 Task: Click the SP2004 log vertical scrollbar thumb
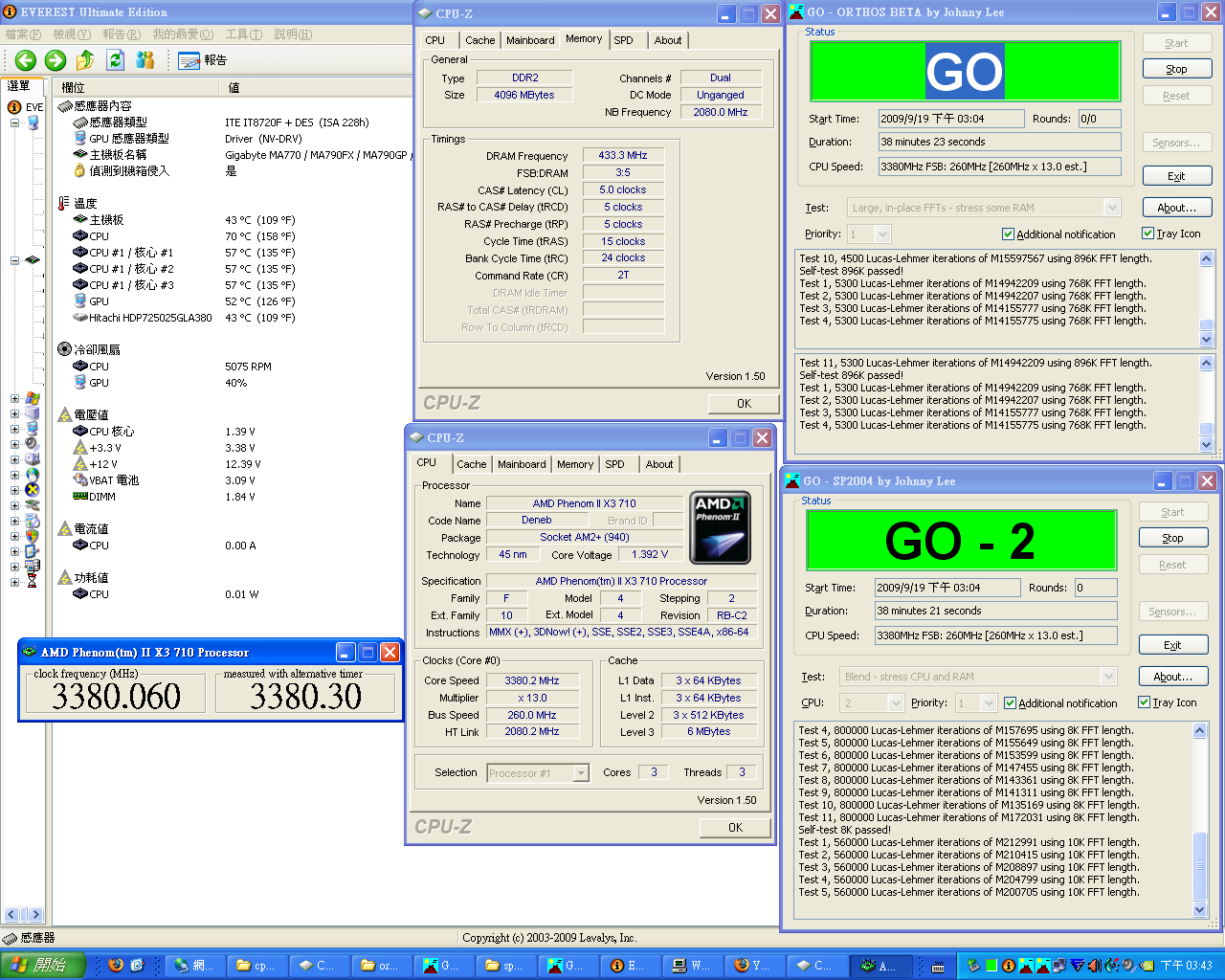point(1200,866)
